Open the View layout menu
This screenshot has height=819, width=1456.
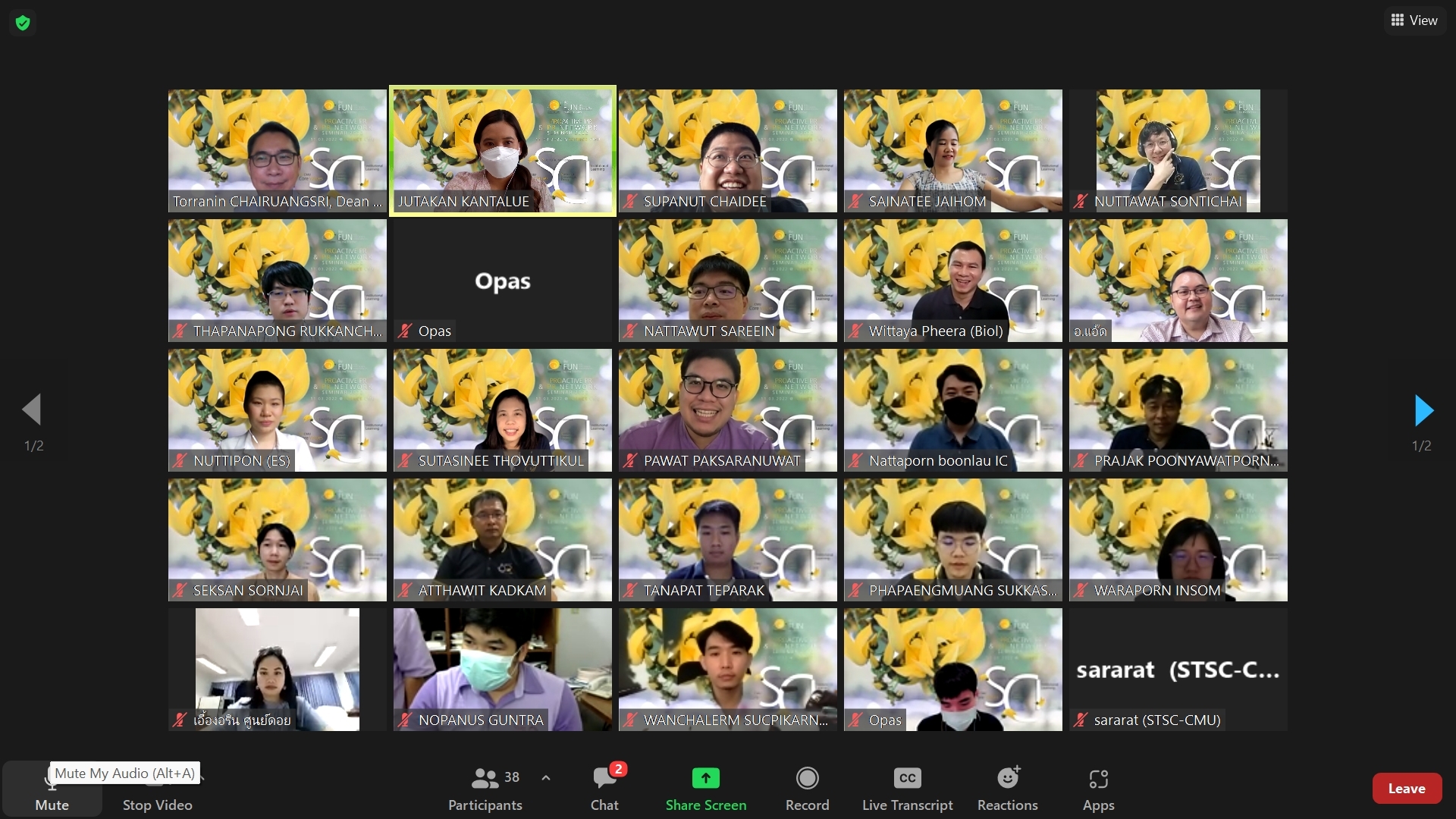tap(1414, 20)
